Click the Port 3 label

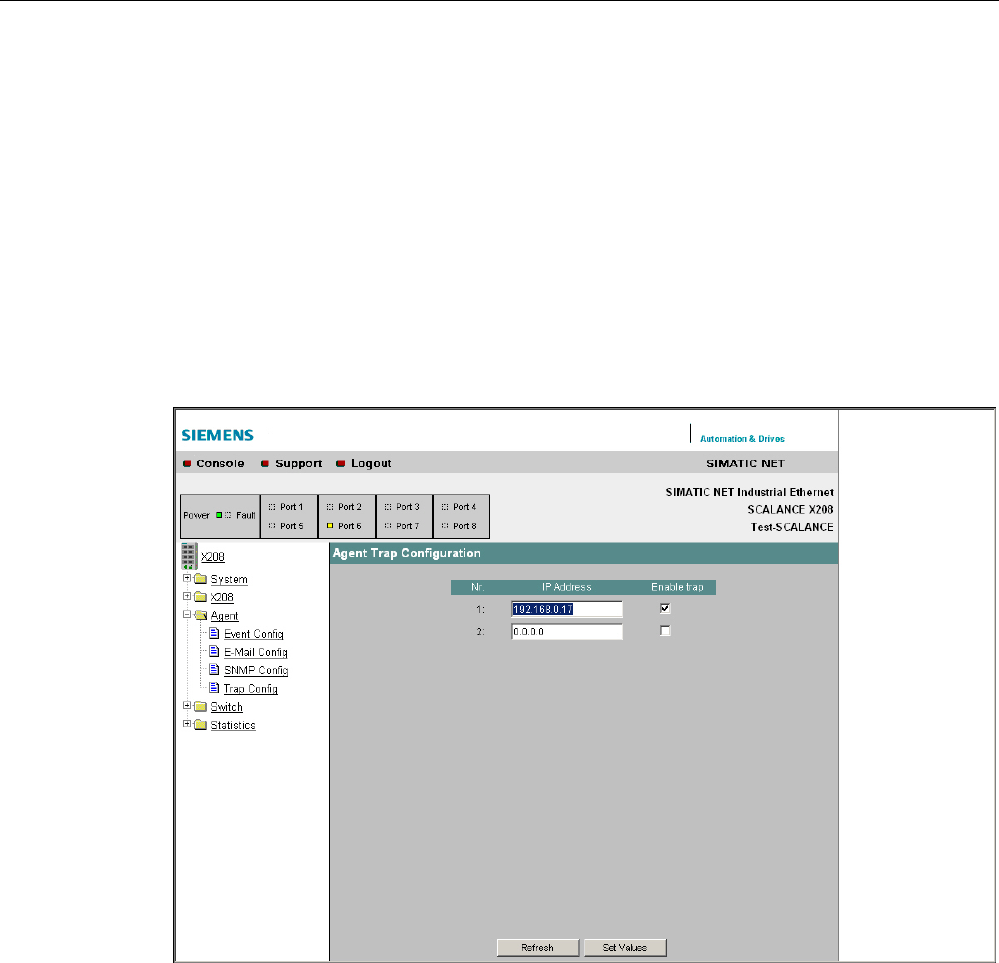point(408,507)
